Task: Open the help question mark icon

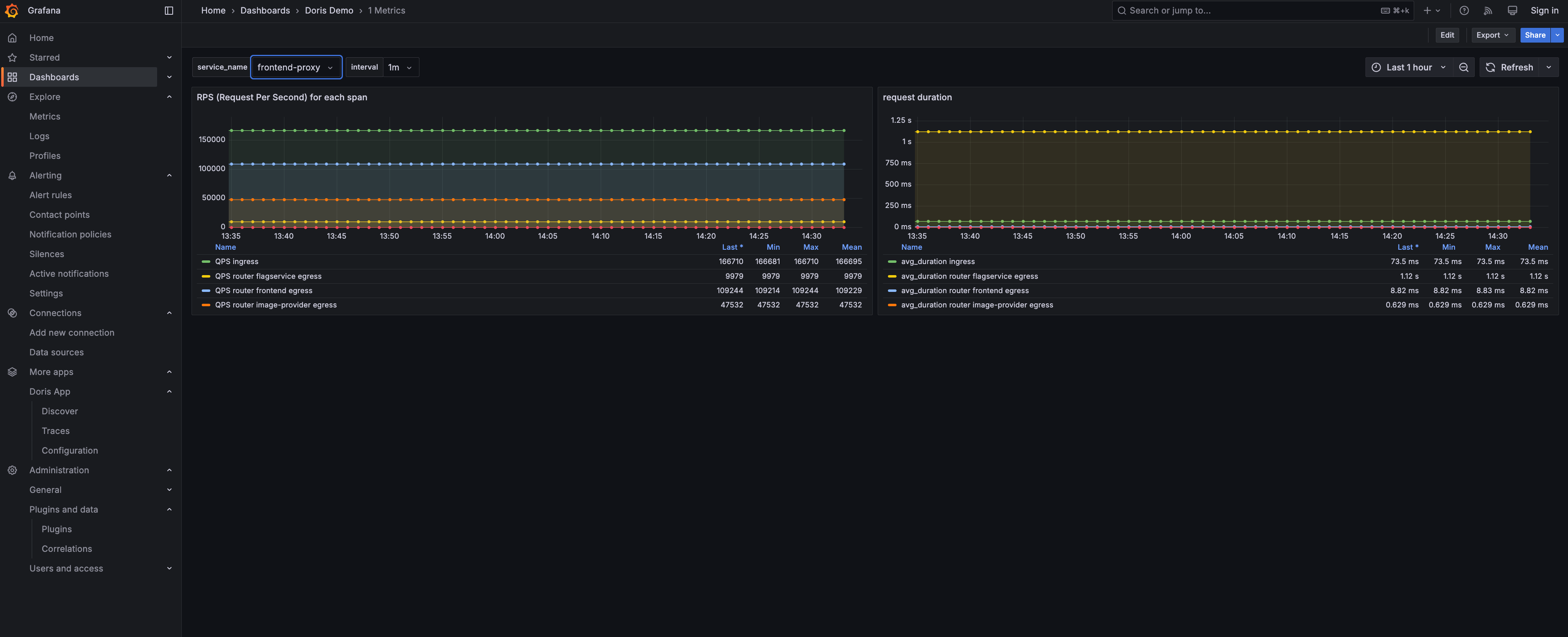Action: click(1464, 10)
